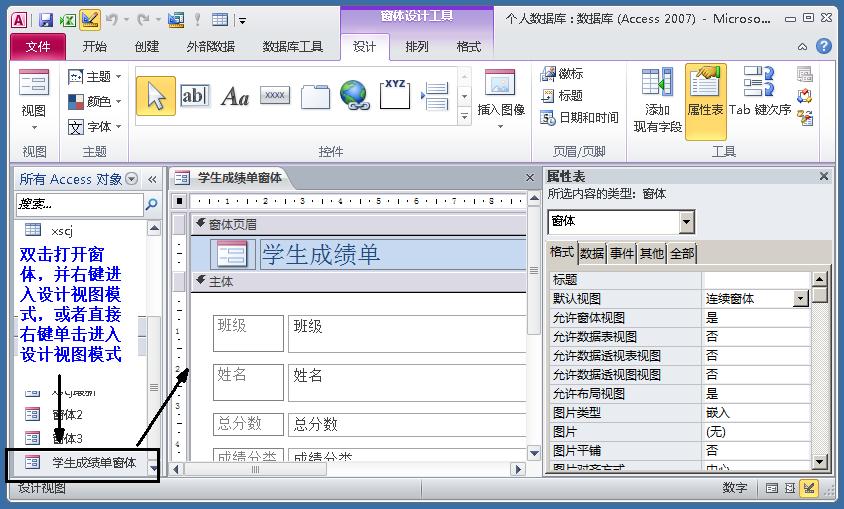Switch to the 排列 (Arrange) ribbon tab
Image resolution: width=844 pixels, height=509 pixels.
tap(417, 47)
